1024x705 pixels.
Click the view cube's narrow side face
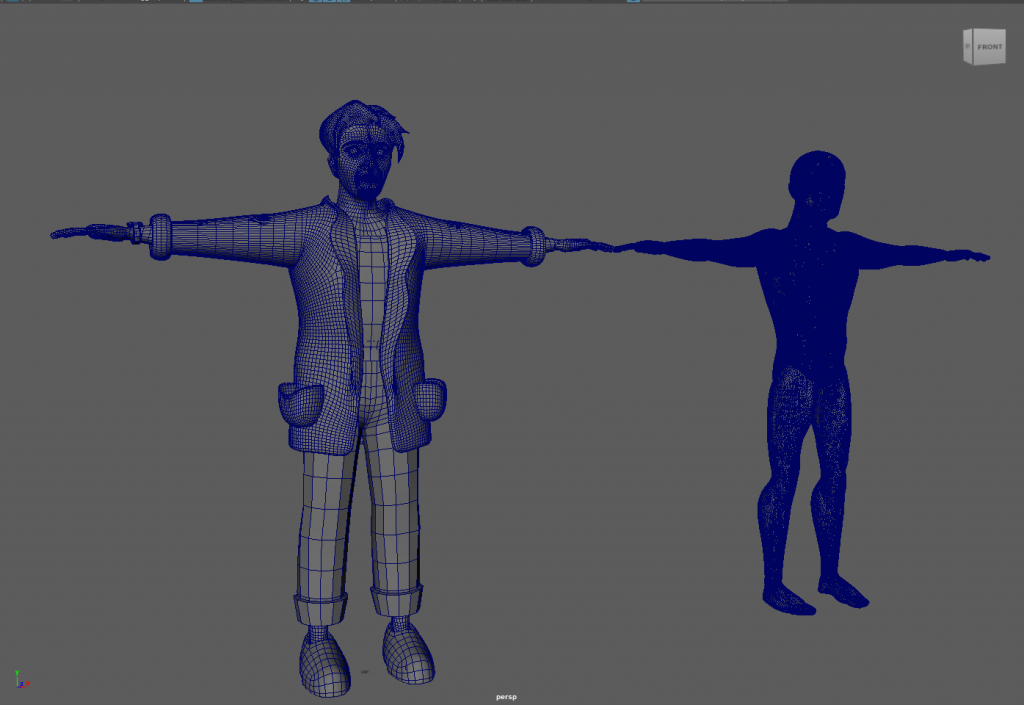pyautogui.click(x=968, y=47)
